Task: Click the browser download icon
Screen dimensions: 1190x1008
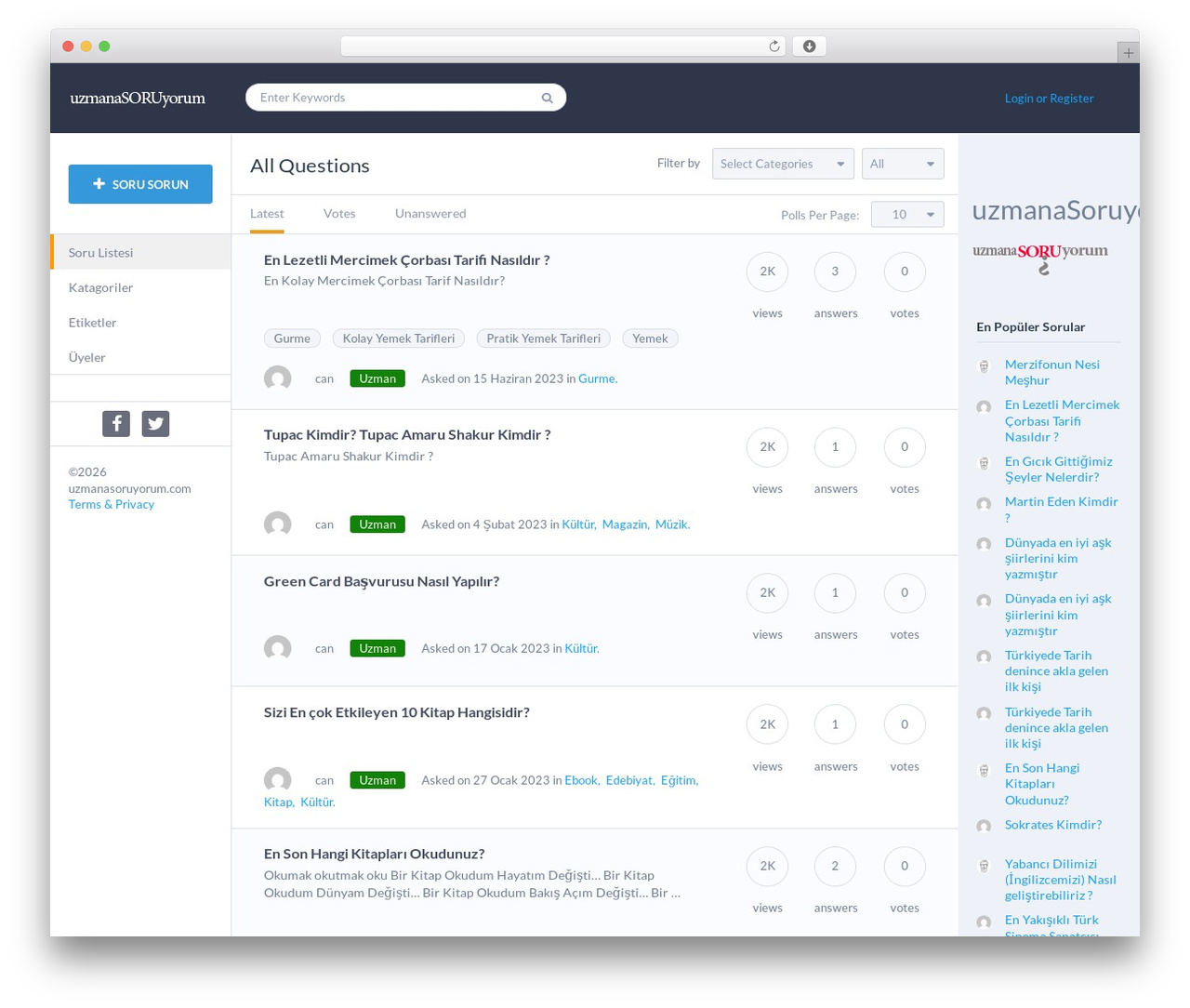Action: [x=809, y=46]
